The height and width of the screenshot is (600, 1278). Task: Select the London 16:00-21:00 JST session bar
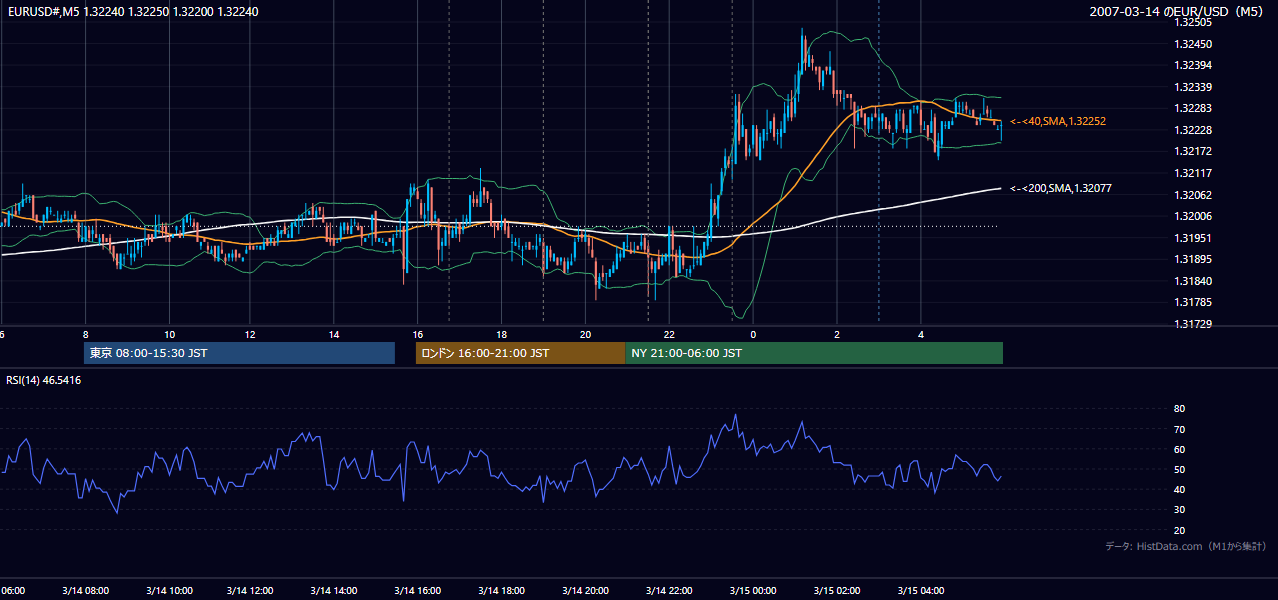[520, 353]
